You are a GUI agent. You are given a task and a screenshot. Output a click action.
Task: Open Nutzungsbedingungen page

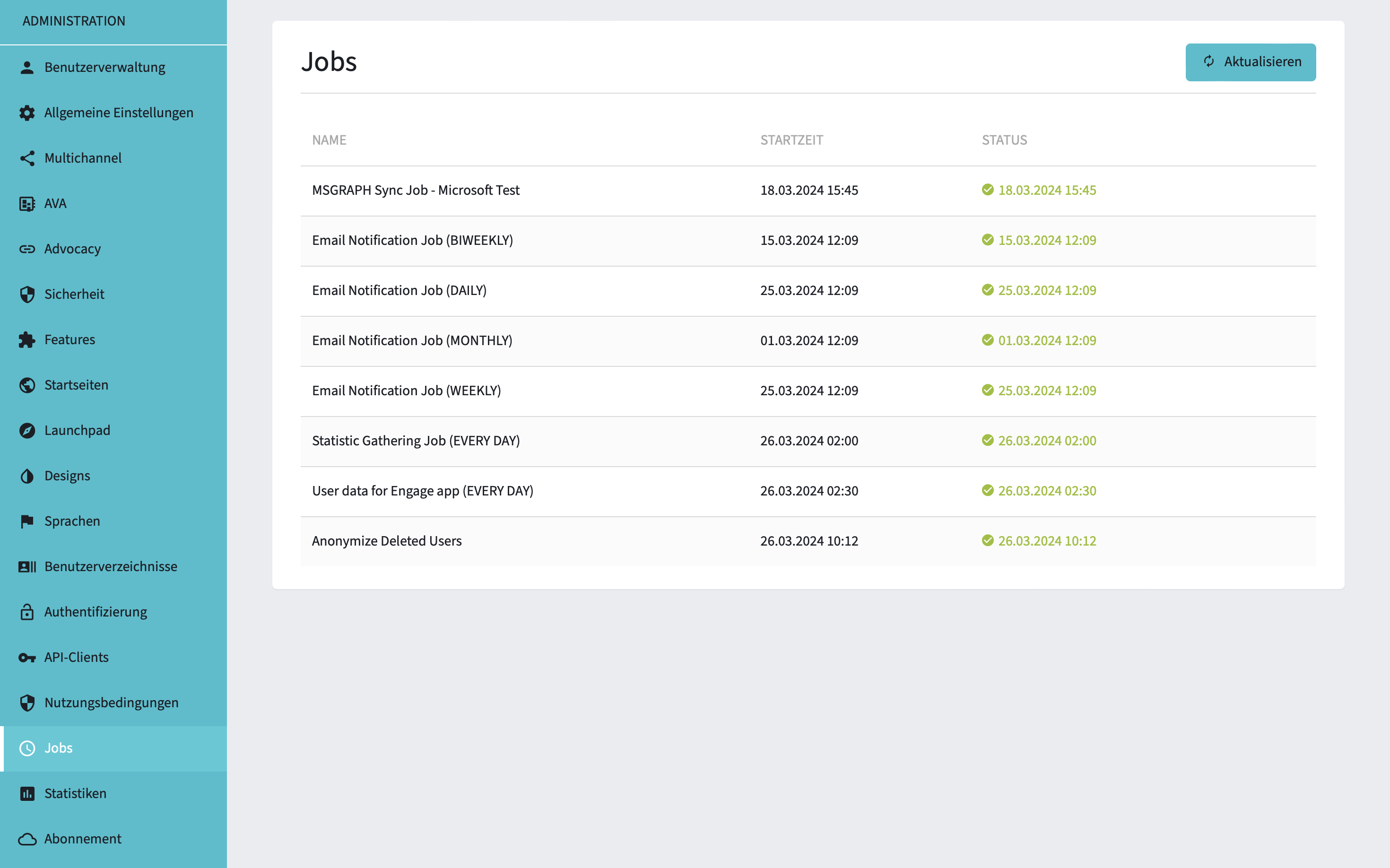point(113,703)
